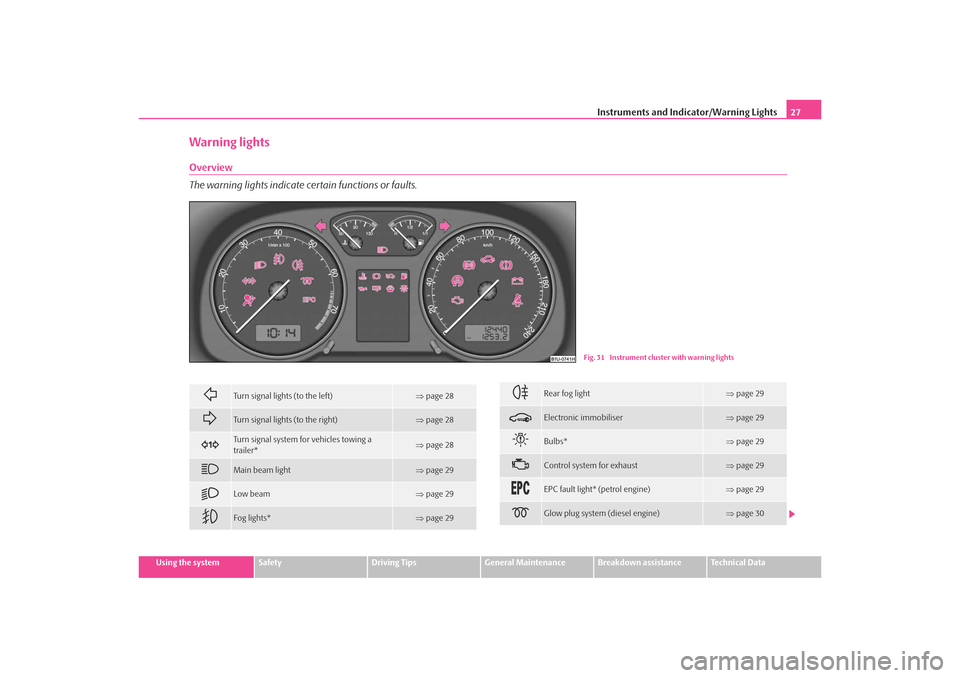The image size is (960, 678).
Task: Click the 'Electronic immobiliser' text
Action: 583,418
